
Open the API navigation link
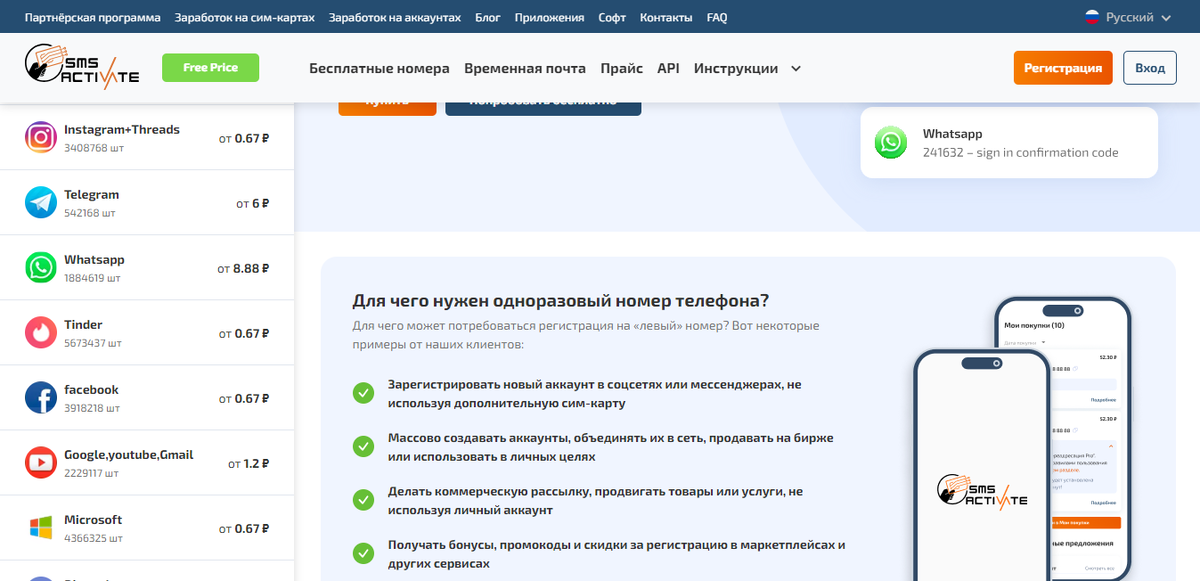click(668, 69)
